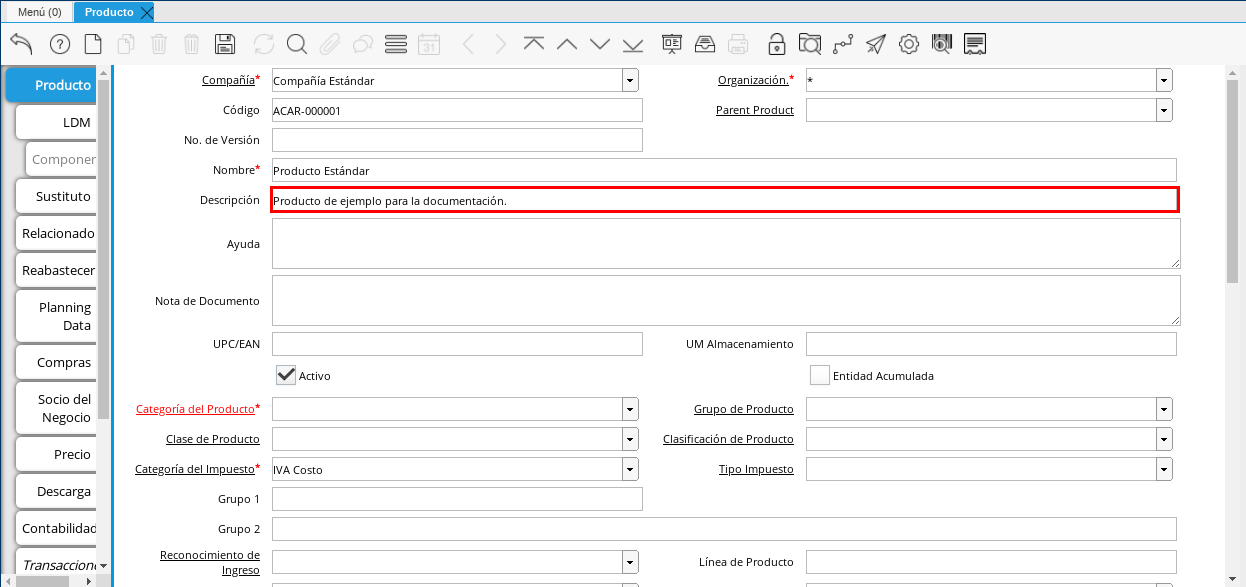Click the Tipo Impuesto label link

point(756,469)
